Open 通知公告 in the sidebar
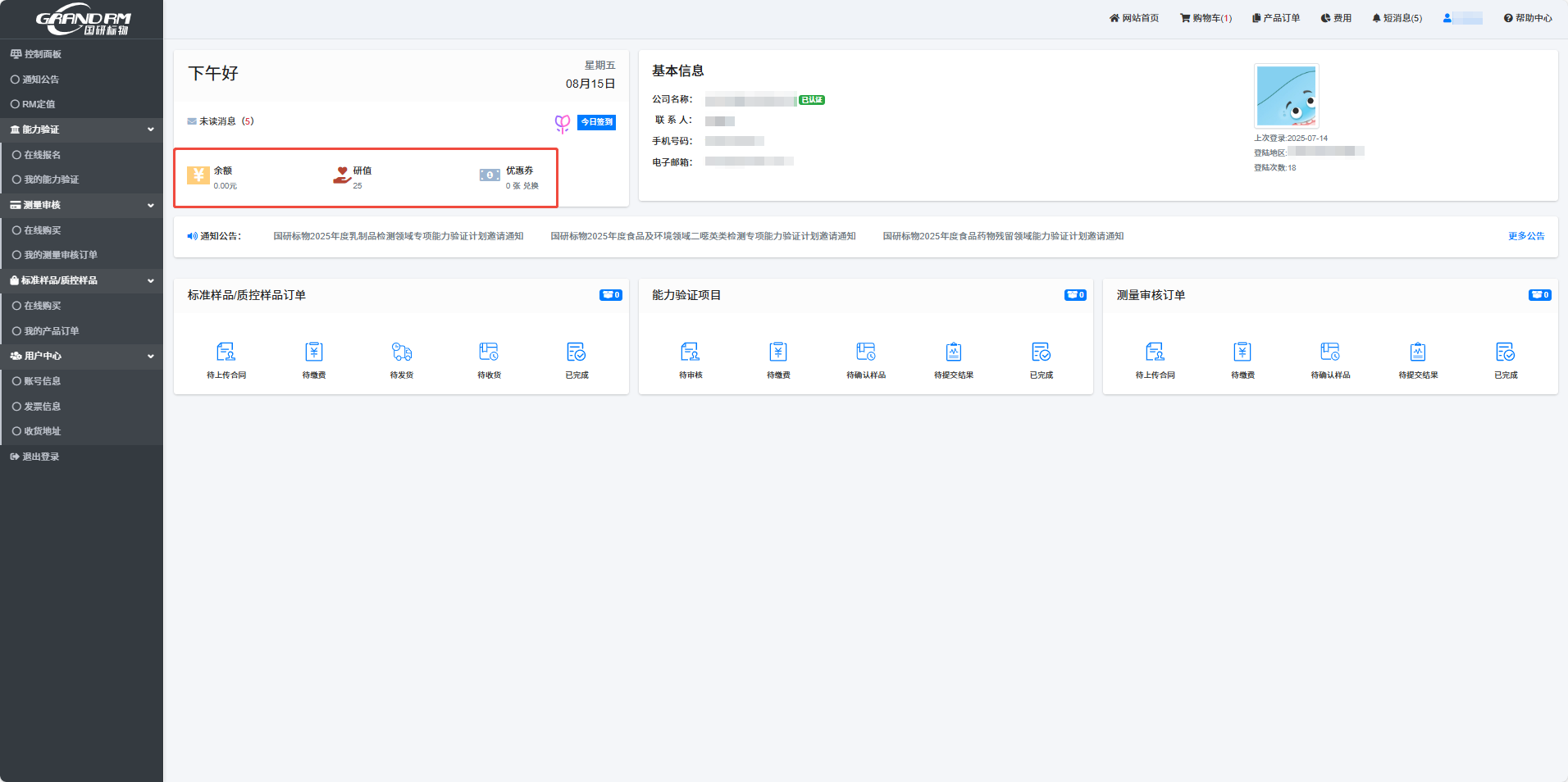The height and width of the screenshot is (782, 1568). pyautogui.click(x=40, y=80)
